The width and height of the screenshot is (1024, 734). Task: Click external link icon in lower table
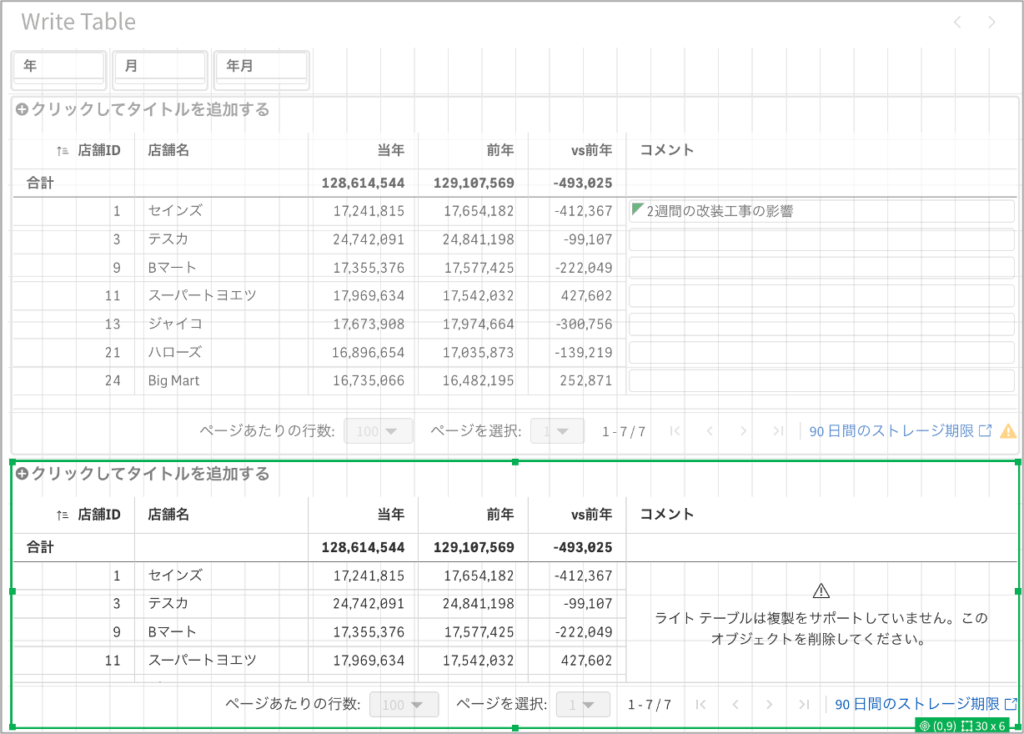click(1010, 704)
